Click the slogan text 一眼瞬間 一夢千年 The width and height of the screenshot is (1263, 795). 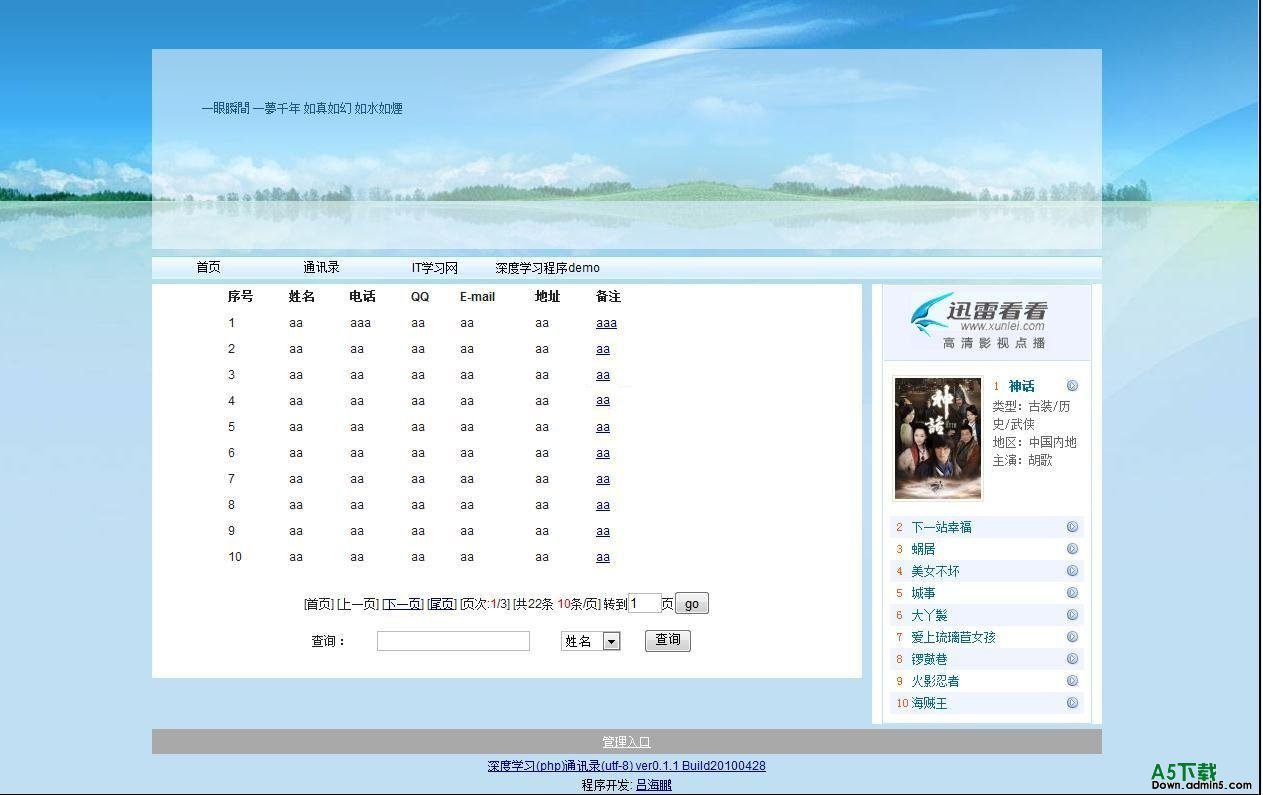[250, 108]
